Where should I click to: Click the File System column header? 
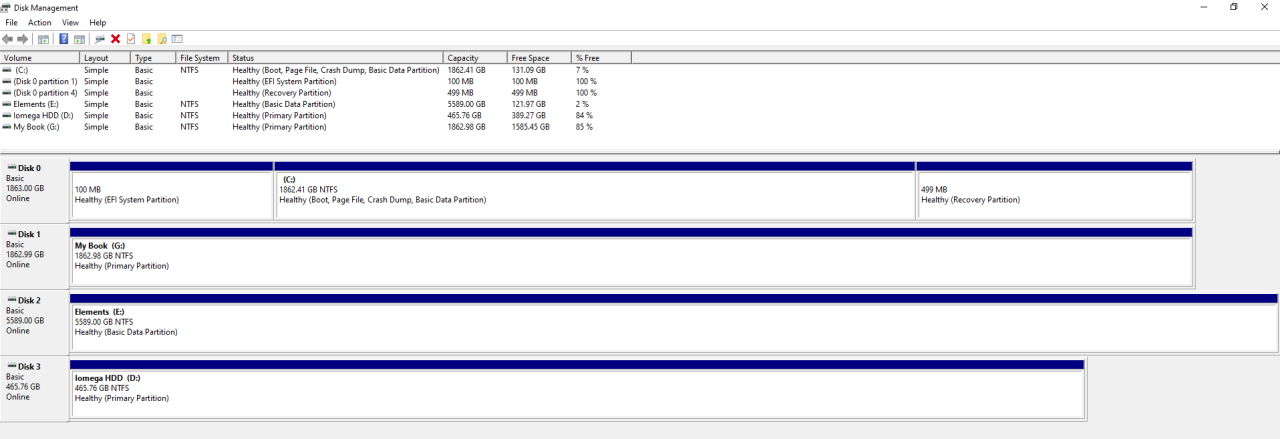pyautogui.click(x=201, y=58)
